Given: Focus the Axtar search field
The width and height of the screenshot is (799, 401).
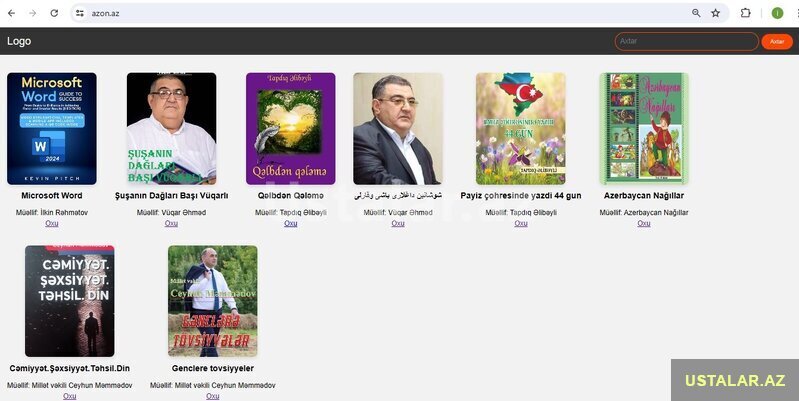Looking at the screenshot, I should tap(686, 41).
